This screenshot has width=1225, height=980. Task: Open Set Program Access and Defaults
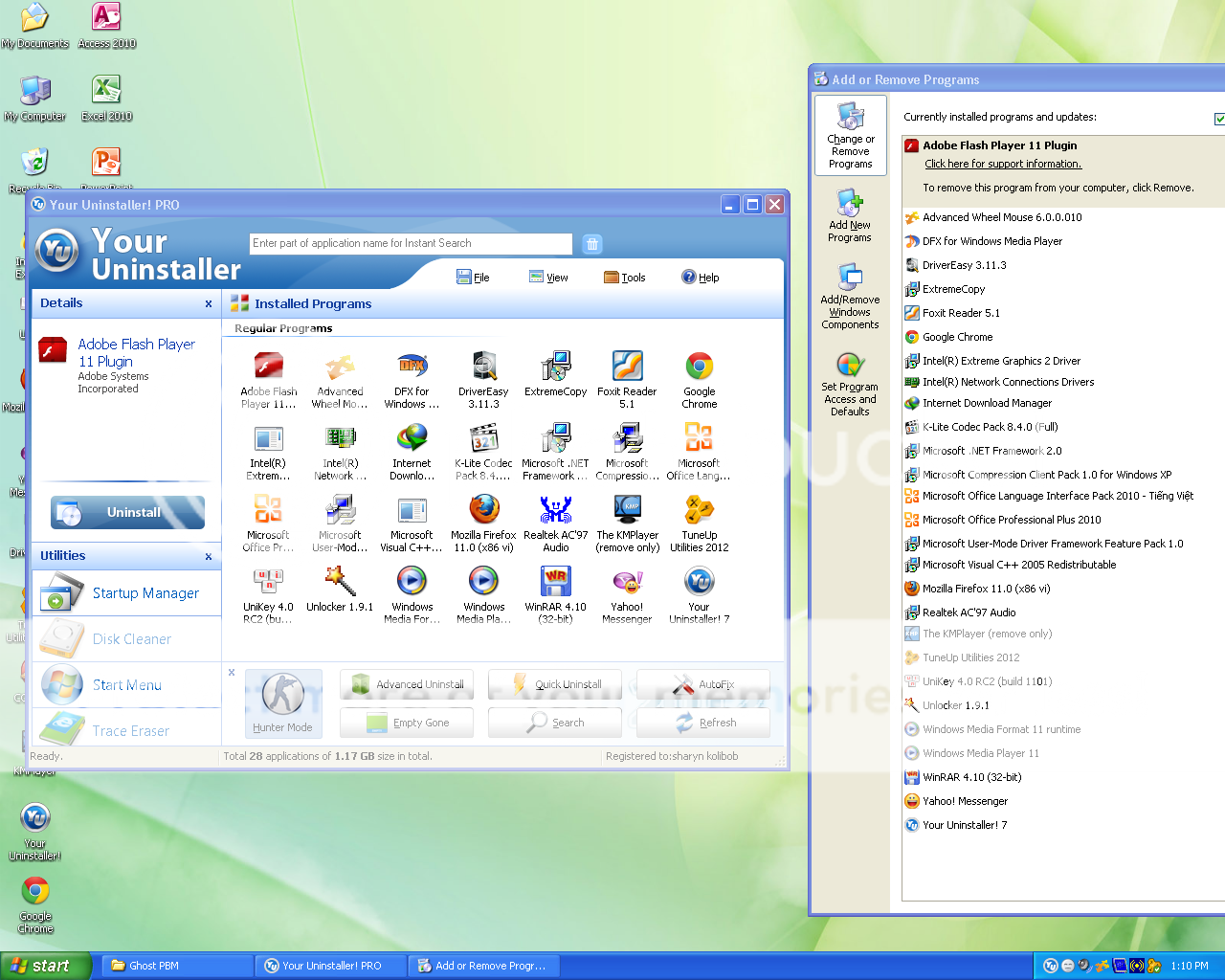(850, 383)
